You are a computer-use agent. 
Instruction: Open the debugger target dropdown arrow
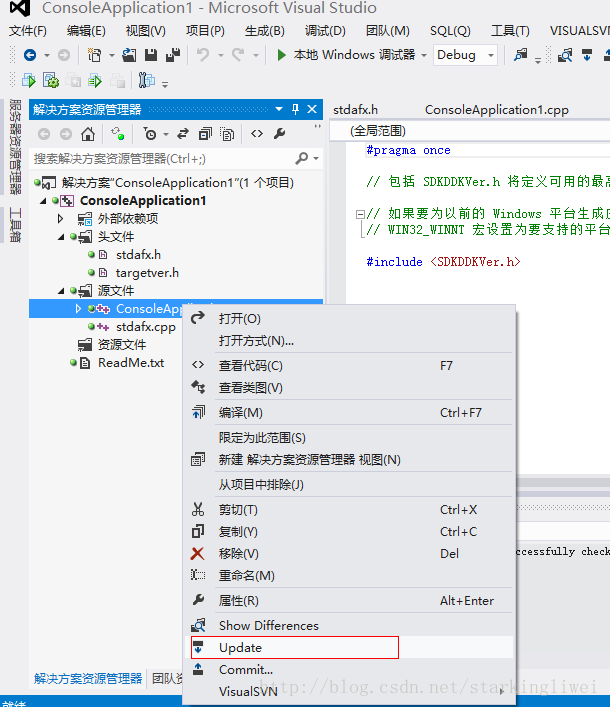click(x=424, y=55)
